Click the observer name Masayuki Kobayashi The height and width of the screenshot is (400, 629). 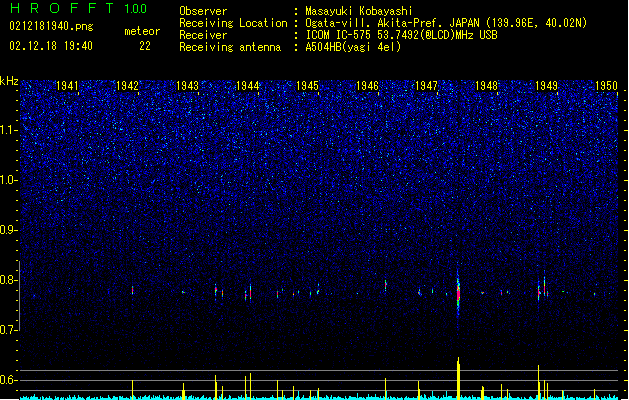(x=358, y=11)
